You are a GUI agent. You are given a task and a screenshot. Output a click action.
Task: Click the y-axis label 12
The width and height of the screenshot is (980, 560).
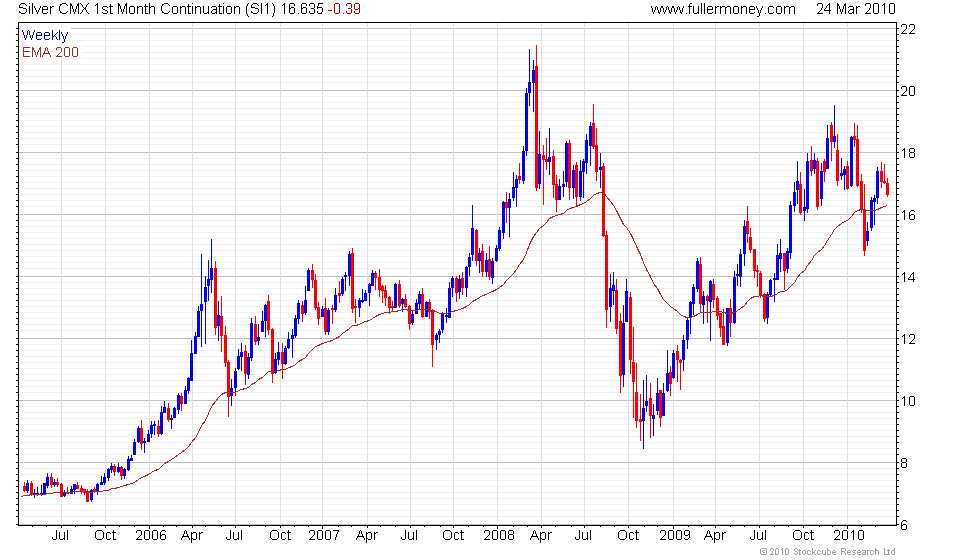pyautogui.click(x=908, y=339)
